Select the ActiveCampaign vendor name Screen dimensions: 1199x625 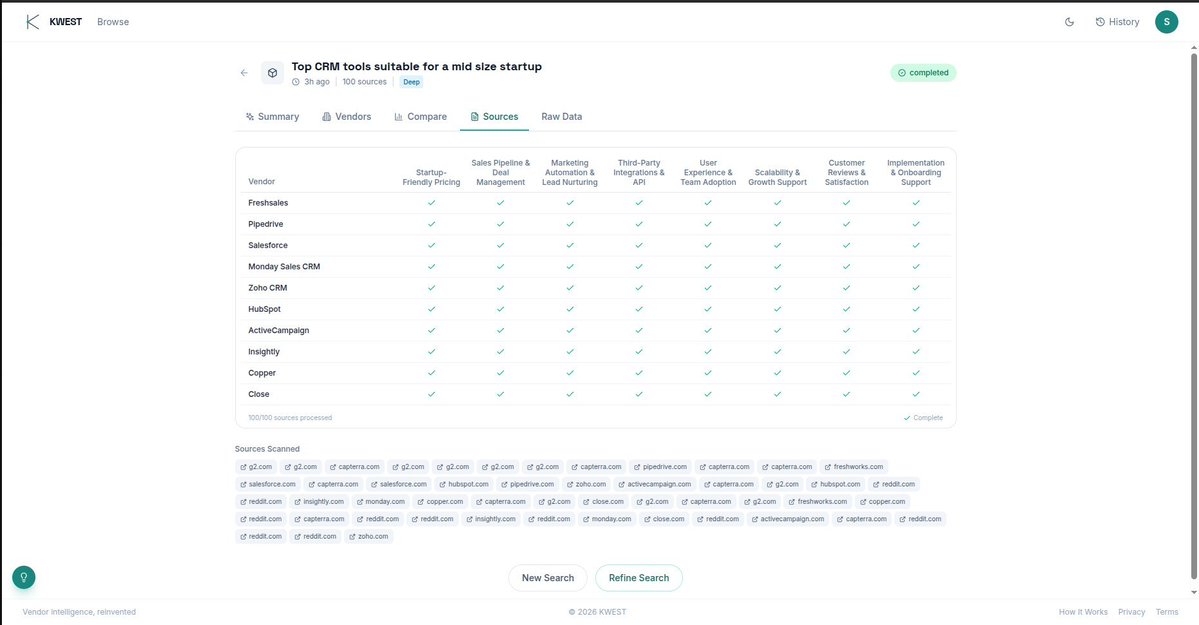pos(278,330)
